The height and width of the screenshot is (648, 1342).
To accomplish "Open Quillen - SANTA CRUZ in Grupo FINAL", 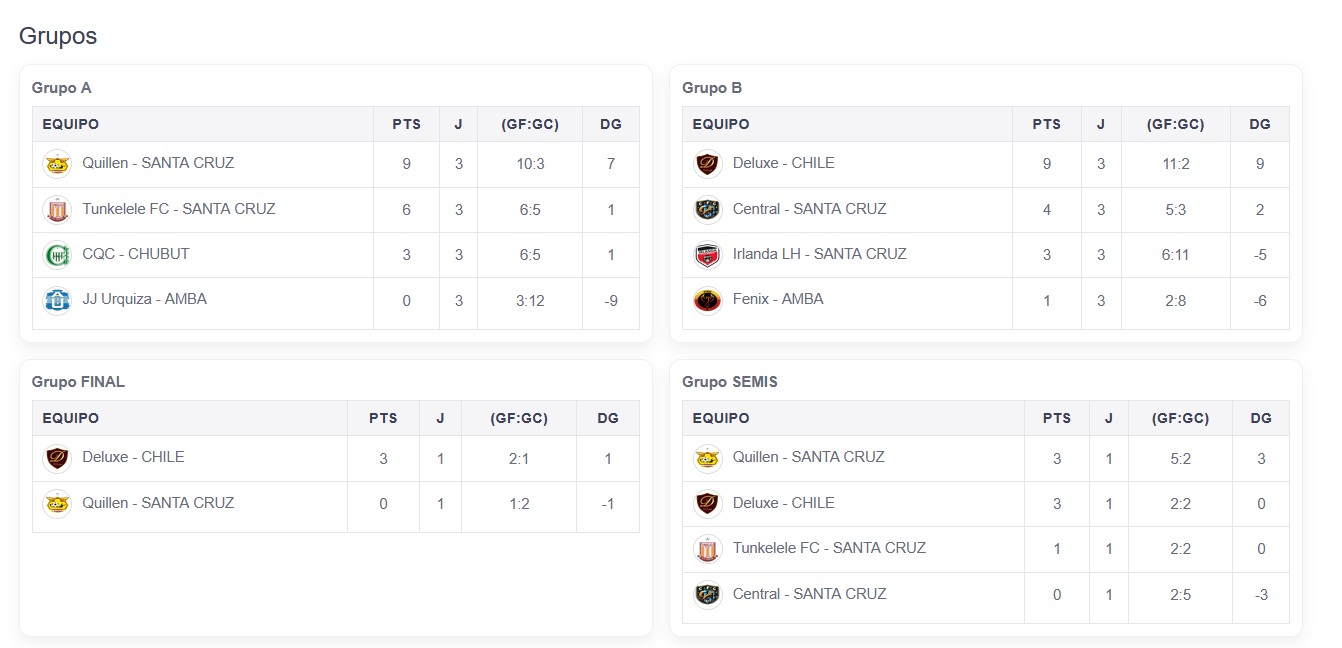I will click(158, 503).
